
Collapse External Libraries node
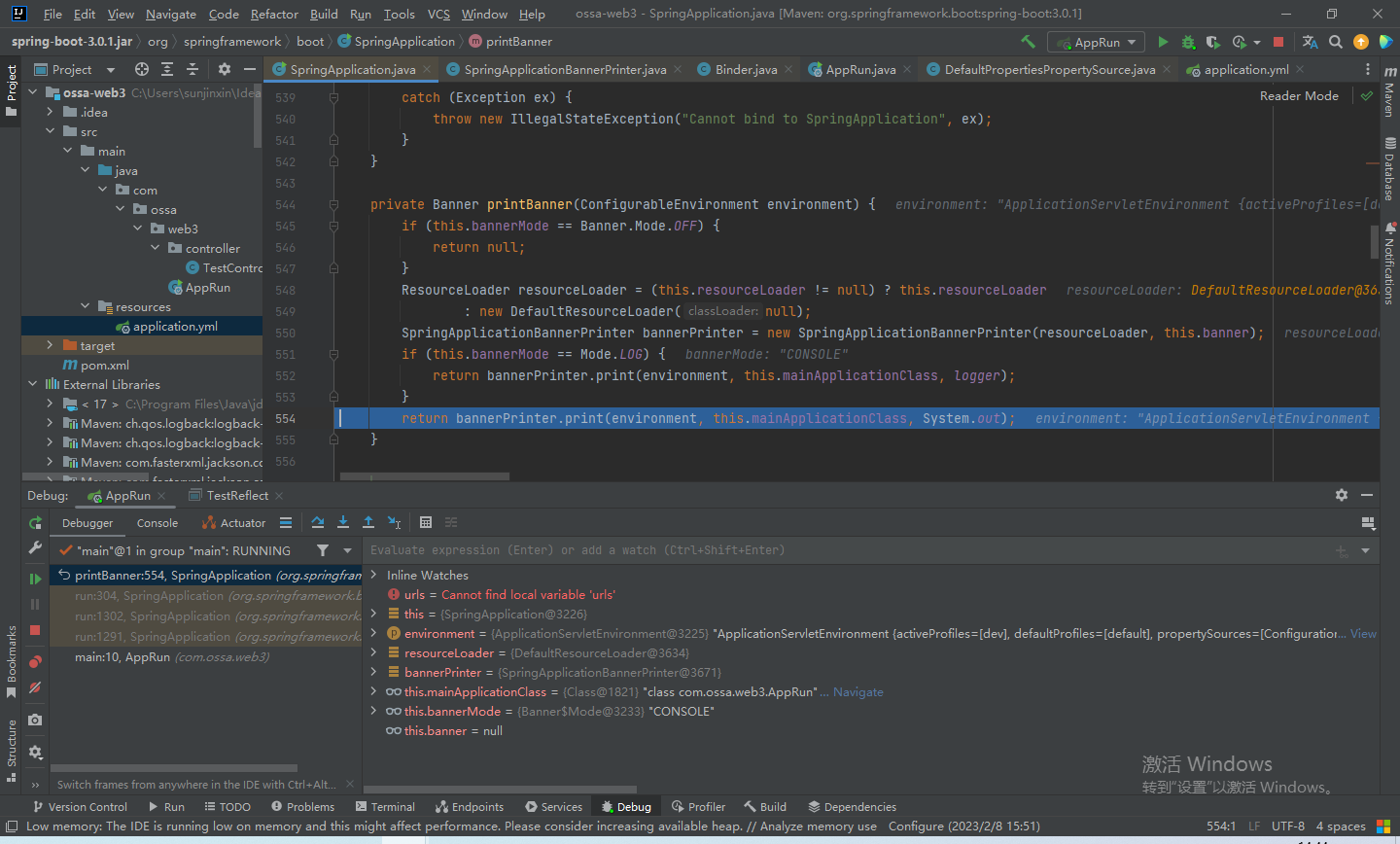point(32,384)
